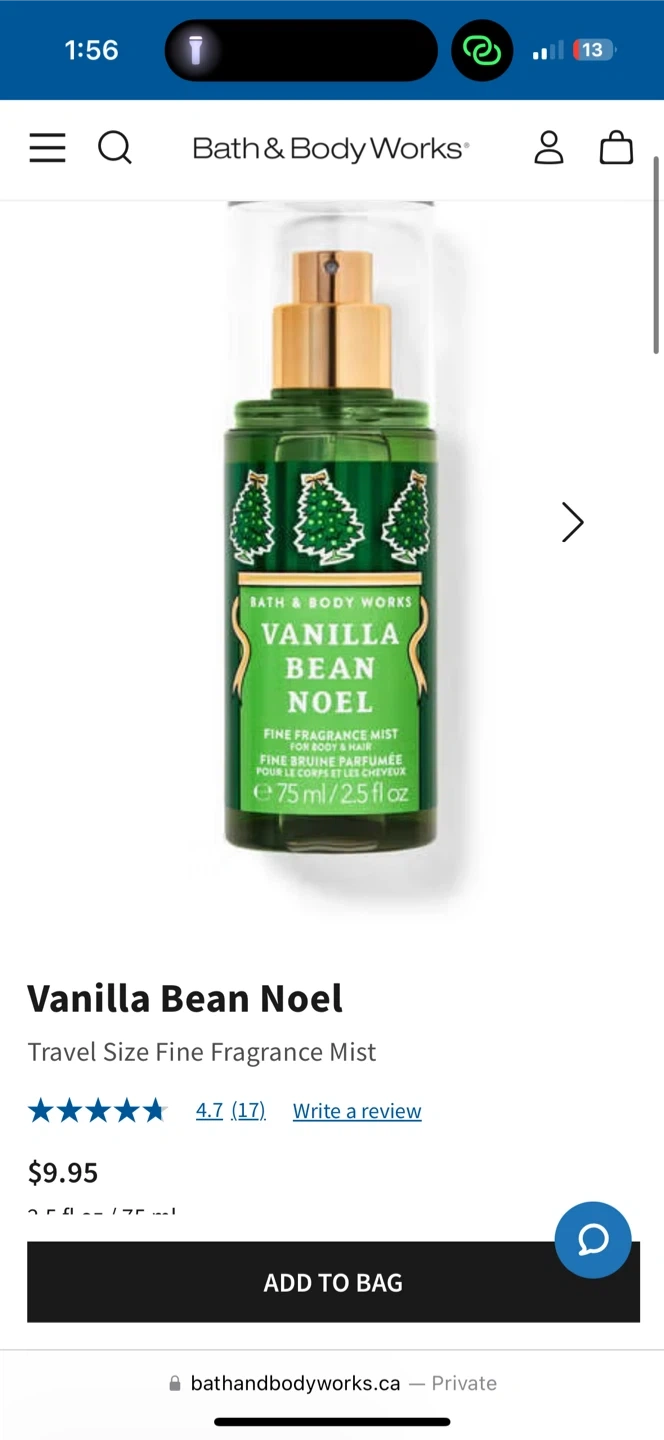Open the live chat bubble
This screenshot has height=1440, width=664.
pyautogui.click(x=593, y=1240)
